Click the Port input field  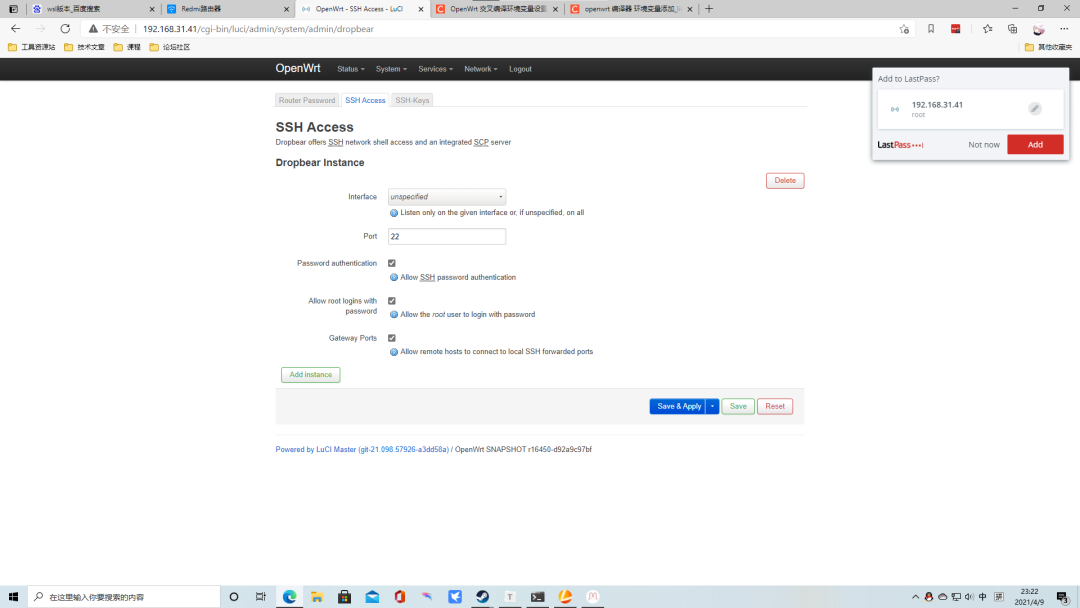coord(446,236)
